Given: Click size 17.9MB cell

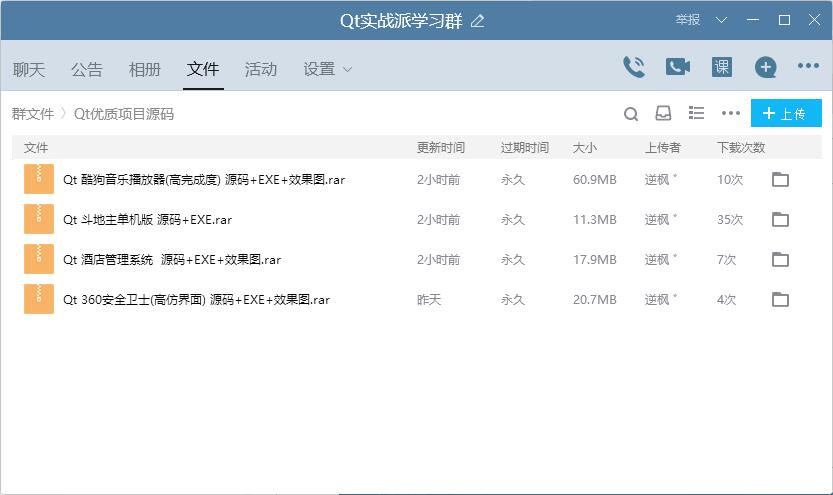Looking at the screenshot, I should point(594,259).
